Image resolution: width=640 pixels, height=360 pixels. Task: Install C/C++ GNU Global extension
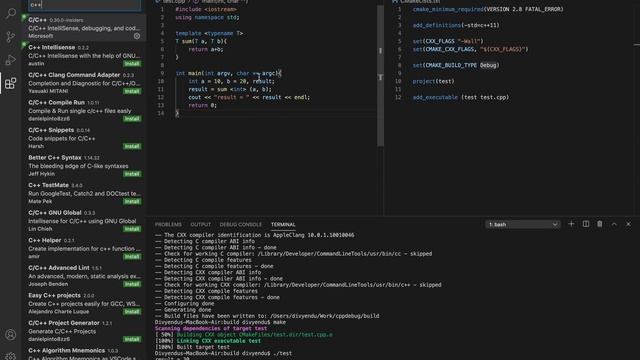pyautogui.click(x=132, y=229)
